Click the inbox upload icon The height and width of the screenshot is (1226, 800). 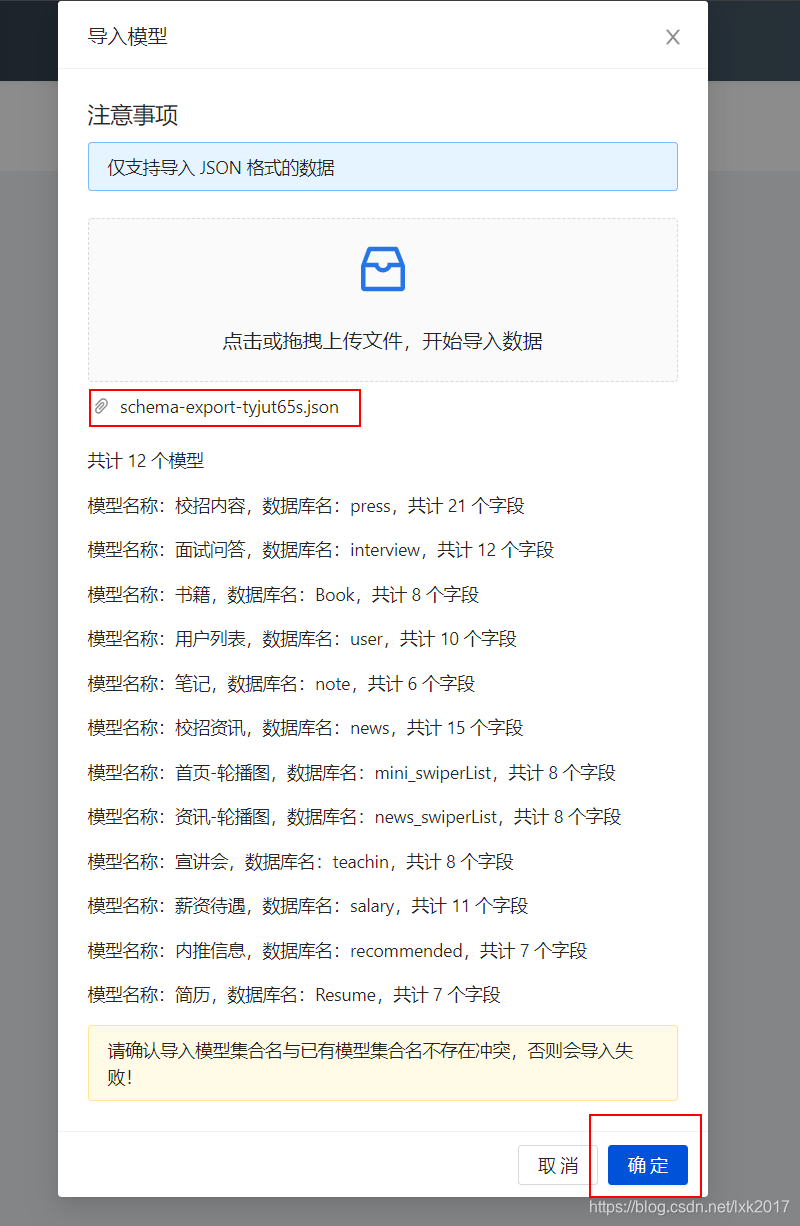pos(383,269)
